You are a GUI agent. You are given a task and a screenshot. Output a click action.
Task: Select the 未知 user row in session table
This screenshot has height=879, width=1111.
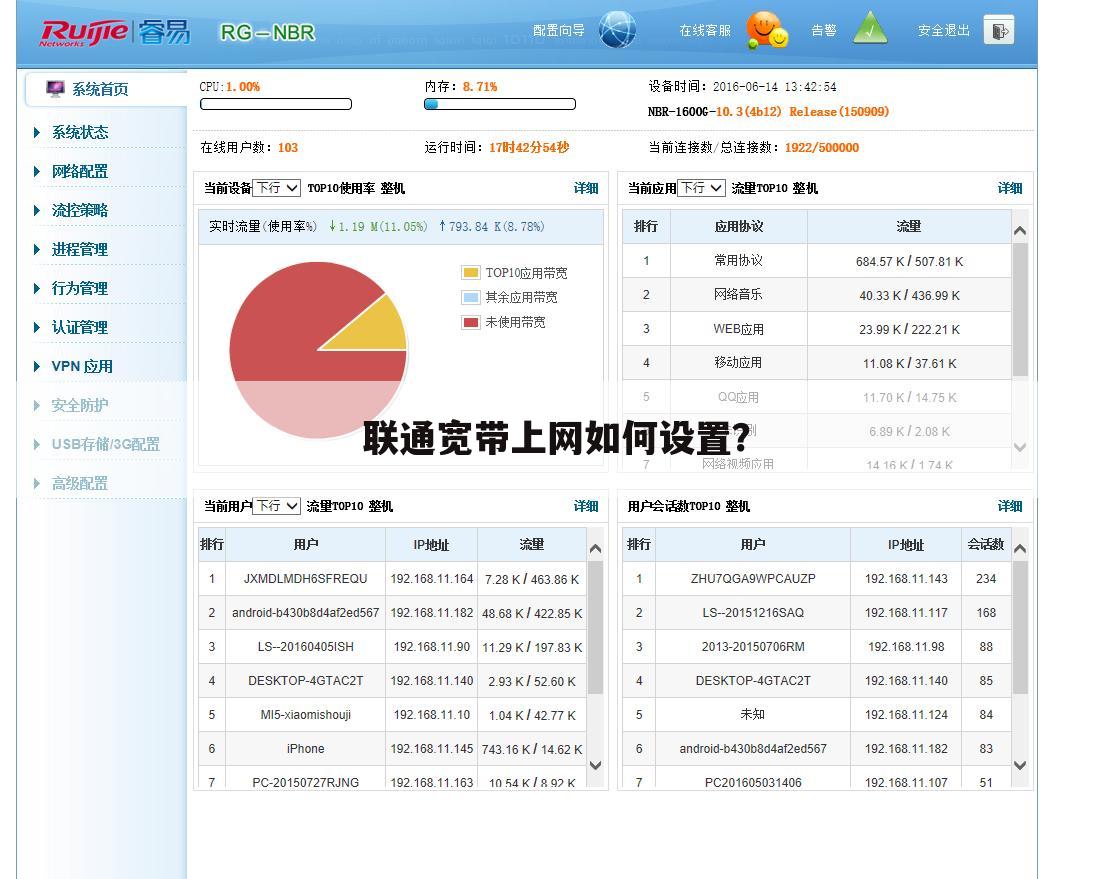pos(817,715)
